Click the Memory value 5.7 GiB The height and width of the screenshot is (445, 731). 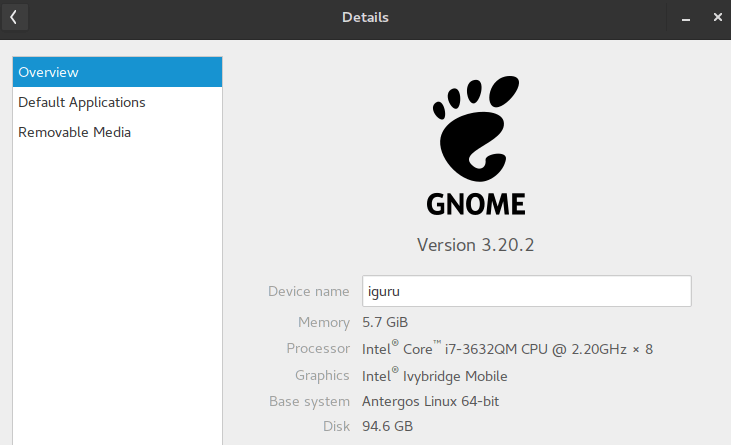click(x=385, y=322)
